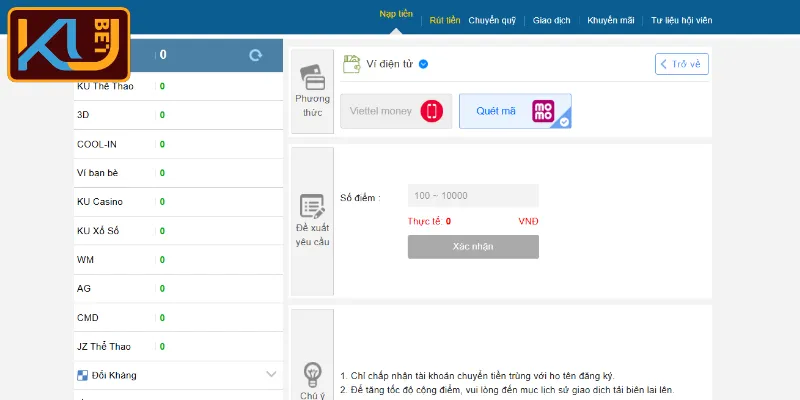Click the KU Thể Thao wallet row

[178, 86]
